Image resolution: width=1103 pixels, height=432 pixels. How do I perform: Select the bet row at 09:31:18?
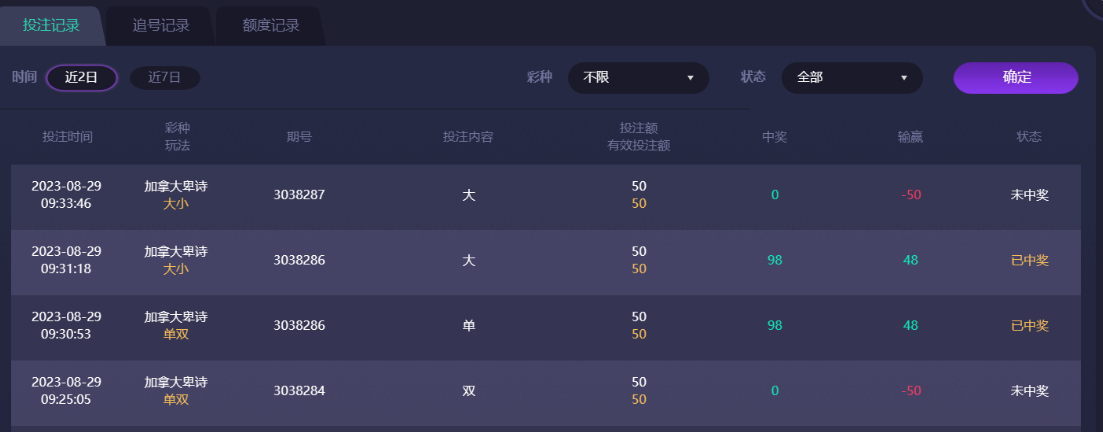pos(546,260)
